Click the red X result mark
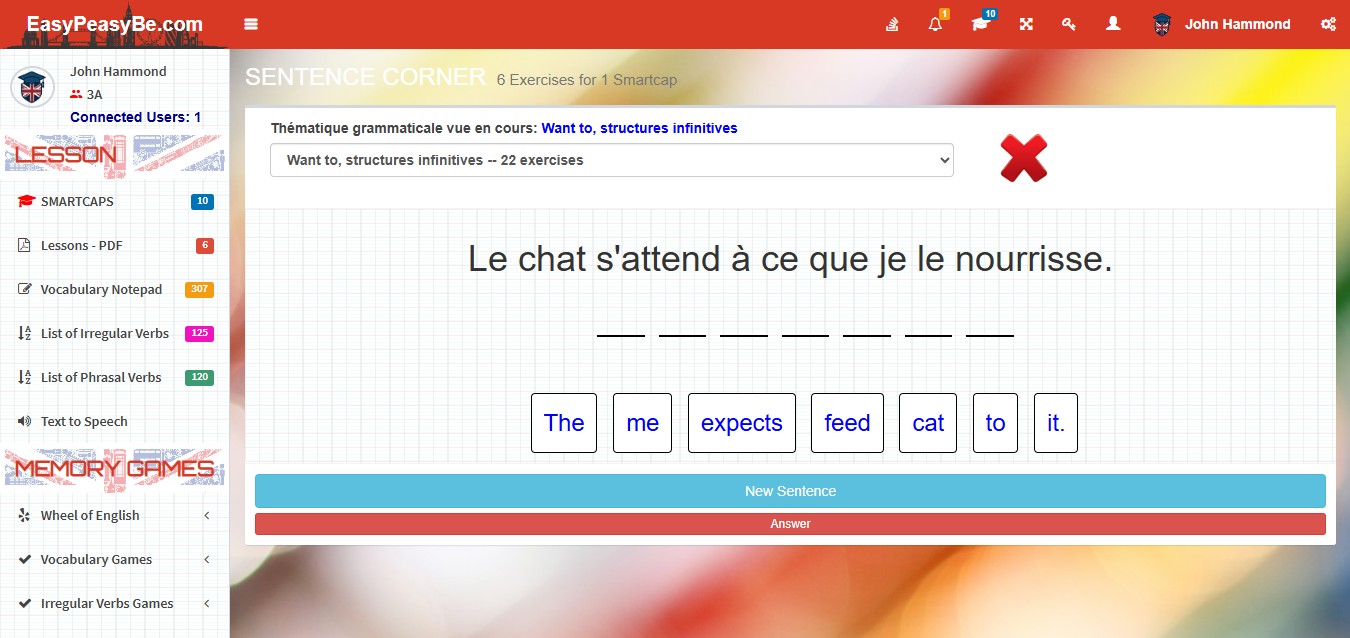 click(x=1024, y=158)
